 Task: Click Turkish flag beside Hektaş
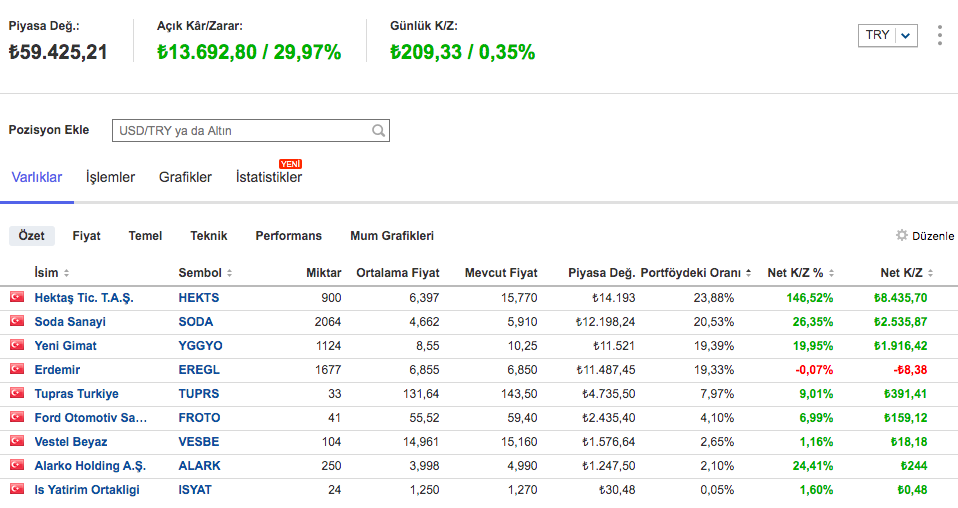point(16,298)
